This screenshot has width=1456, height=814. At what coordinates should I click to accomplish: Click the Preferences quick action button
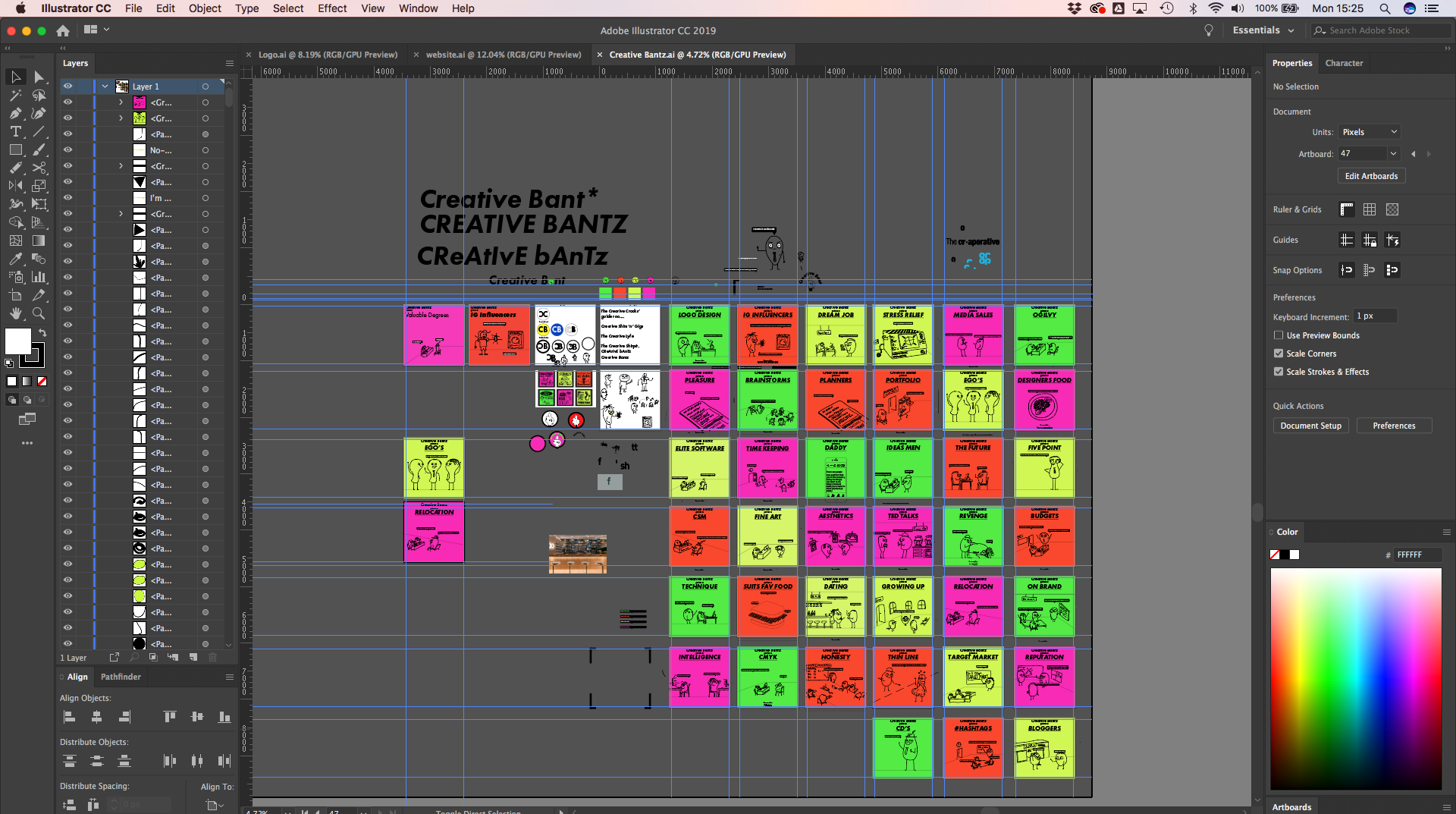[x=1394, y=426]
